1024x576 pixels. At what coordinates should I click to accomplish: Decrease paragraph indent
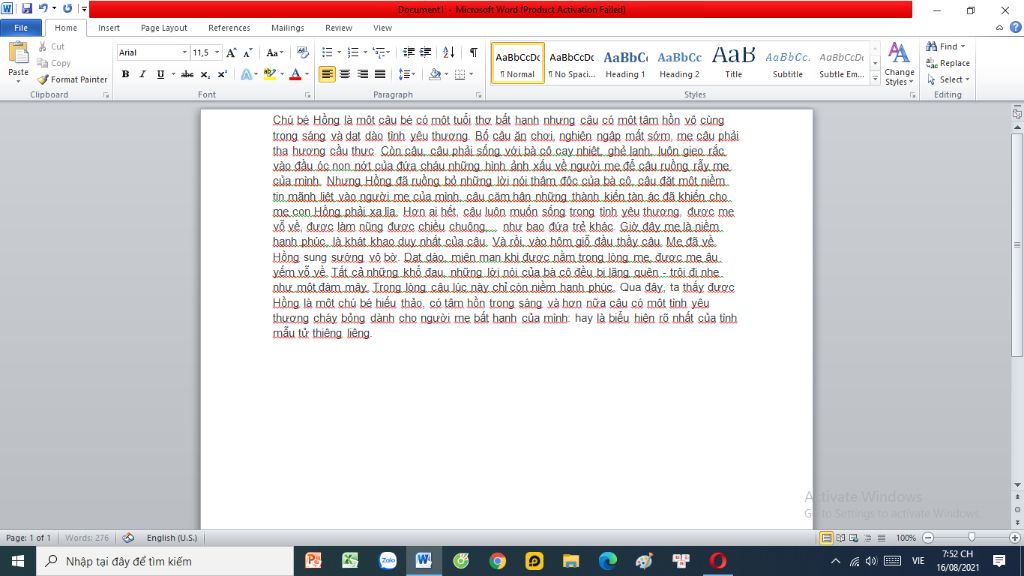point(408,52)
